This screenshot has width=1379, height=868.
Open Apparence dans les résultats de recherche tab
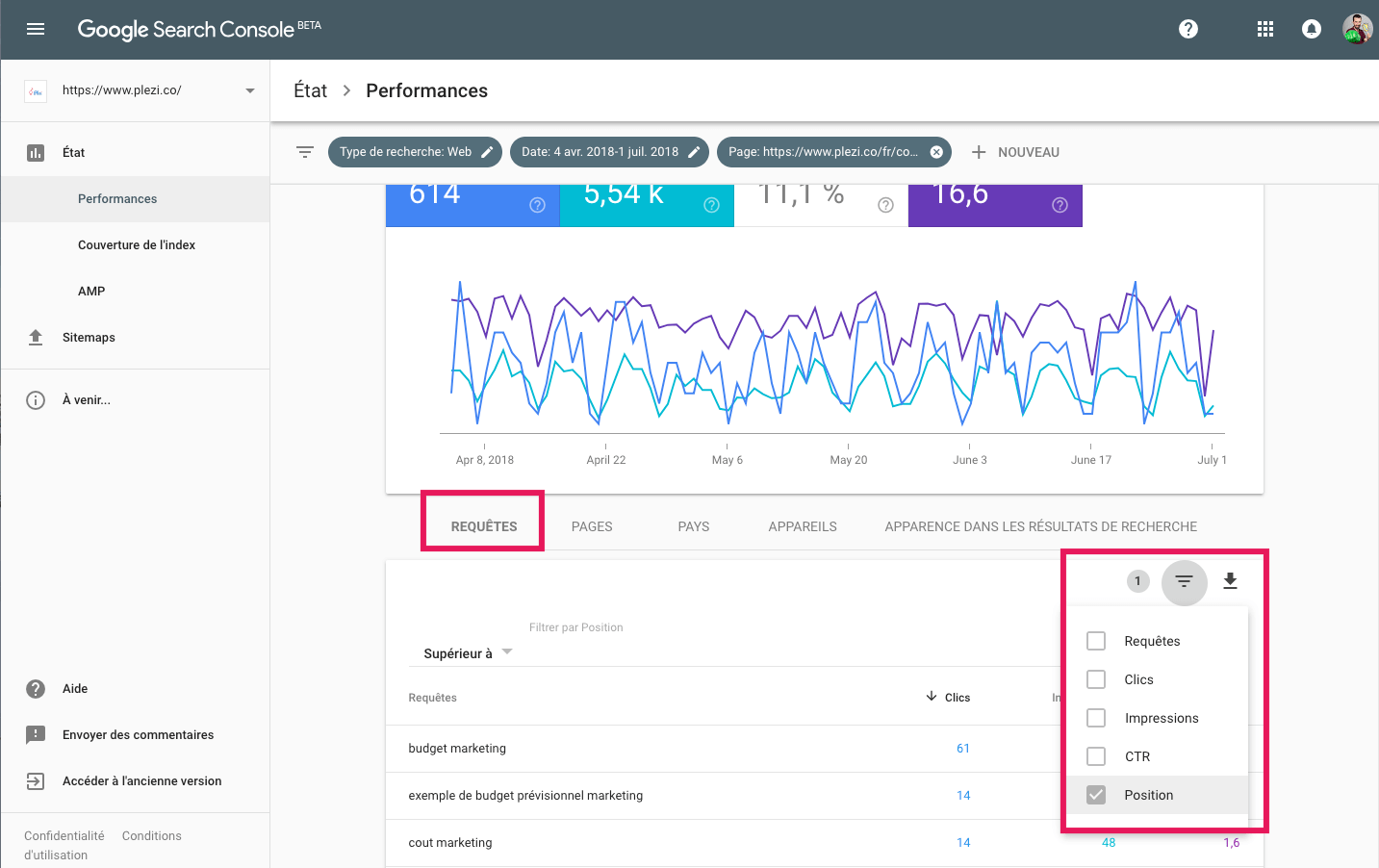1041,526
